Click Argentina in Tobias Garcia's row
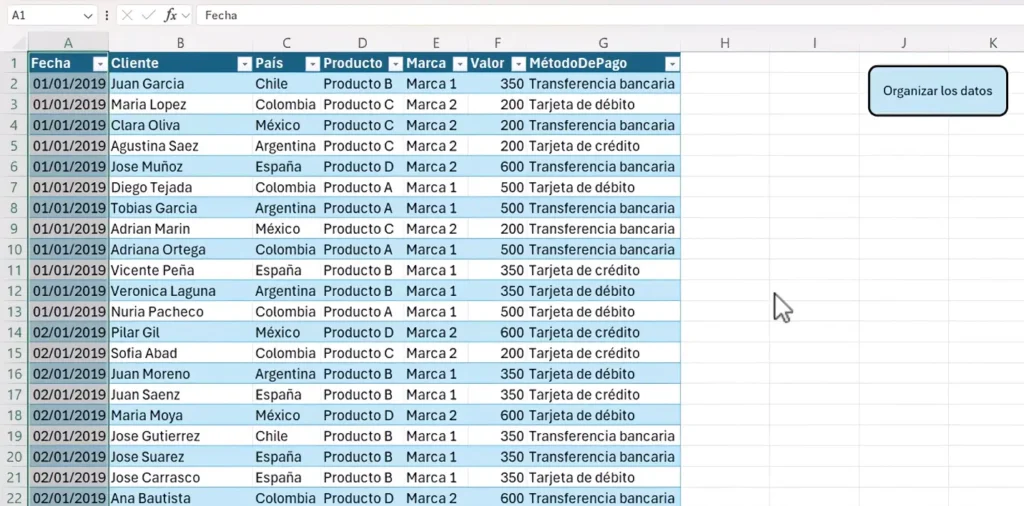 [x=287, y=208]
